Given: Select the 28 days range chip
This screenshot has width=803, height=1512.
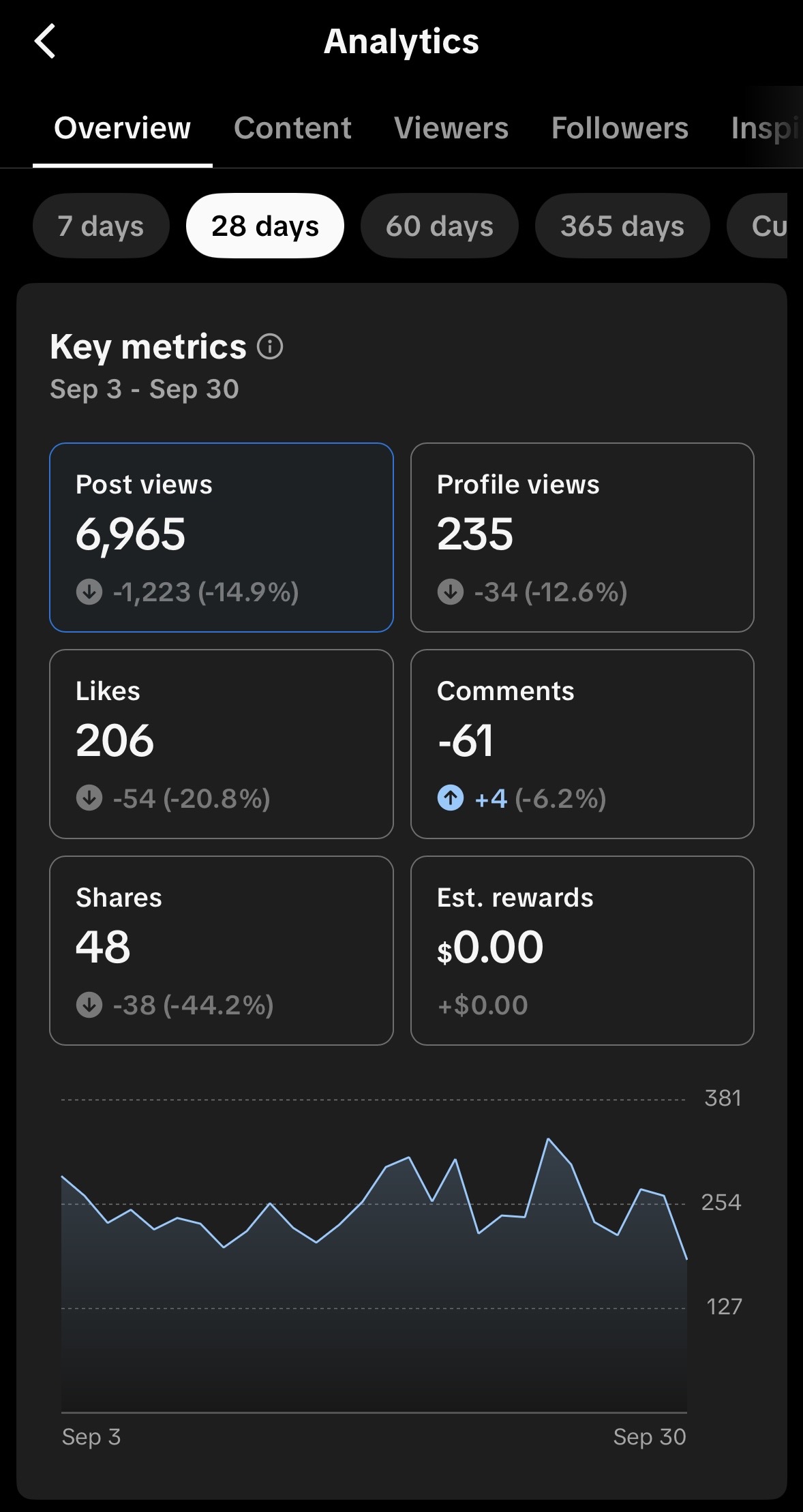Looking at the screenshot, I should (x=264, y=226).
